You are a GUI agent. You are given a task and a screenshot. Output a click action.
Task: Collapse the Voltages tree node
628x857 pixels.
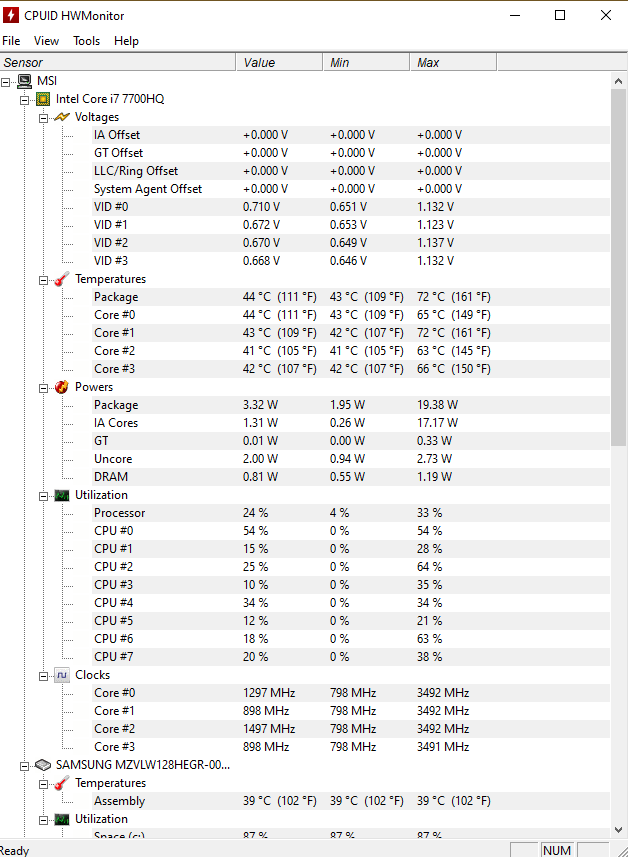click(x=43, y=118)
